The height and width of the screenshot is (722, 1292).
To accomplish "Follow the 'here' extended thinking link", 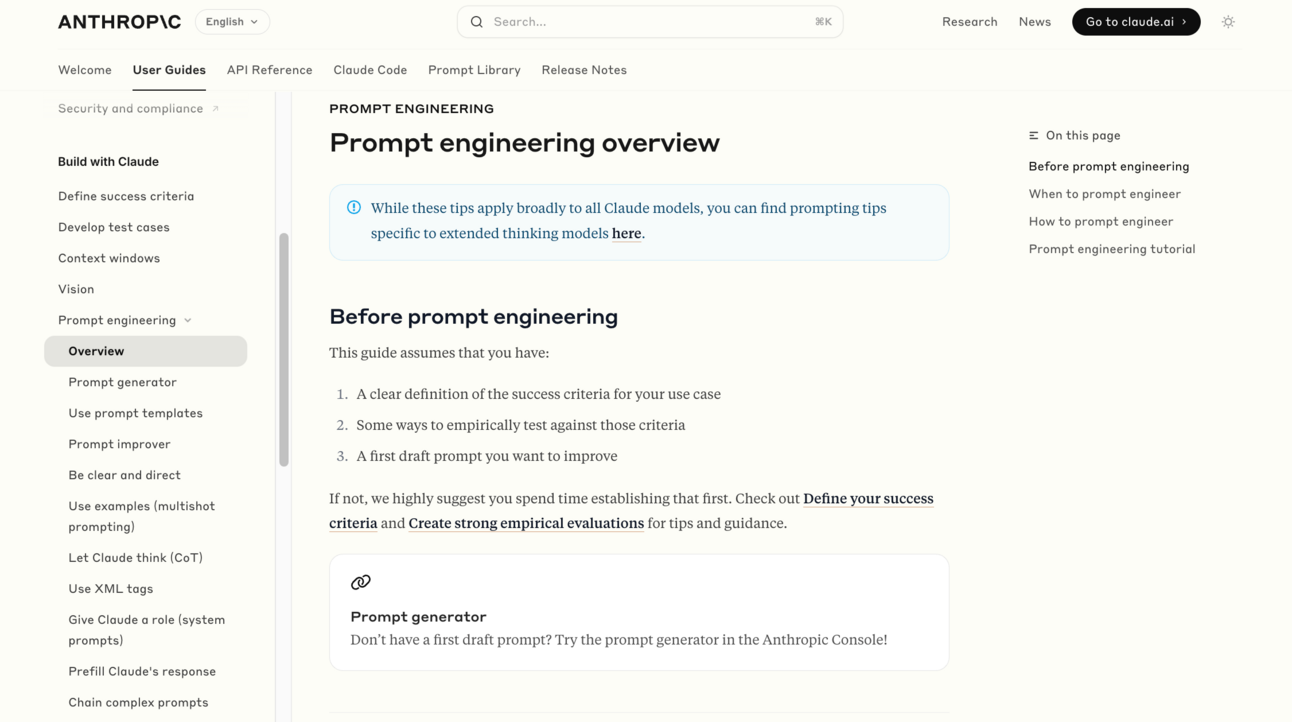I will click(626, 233).
